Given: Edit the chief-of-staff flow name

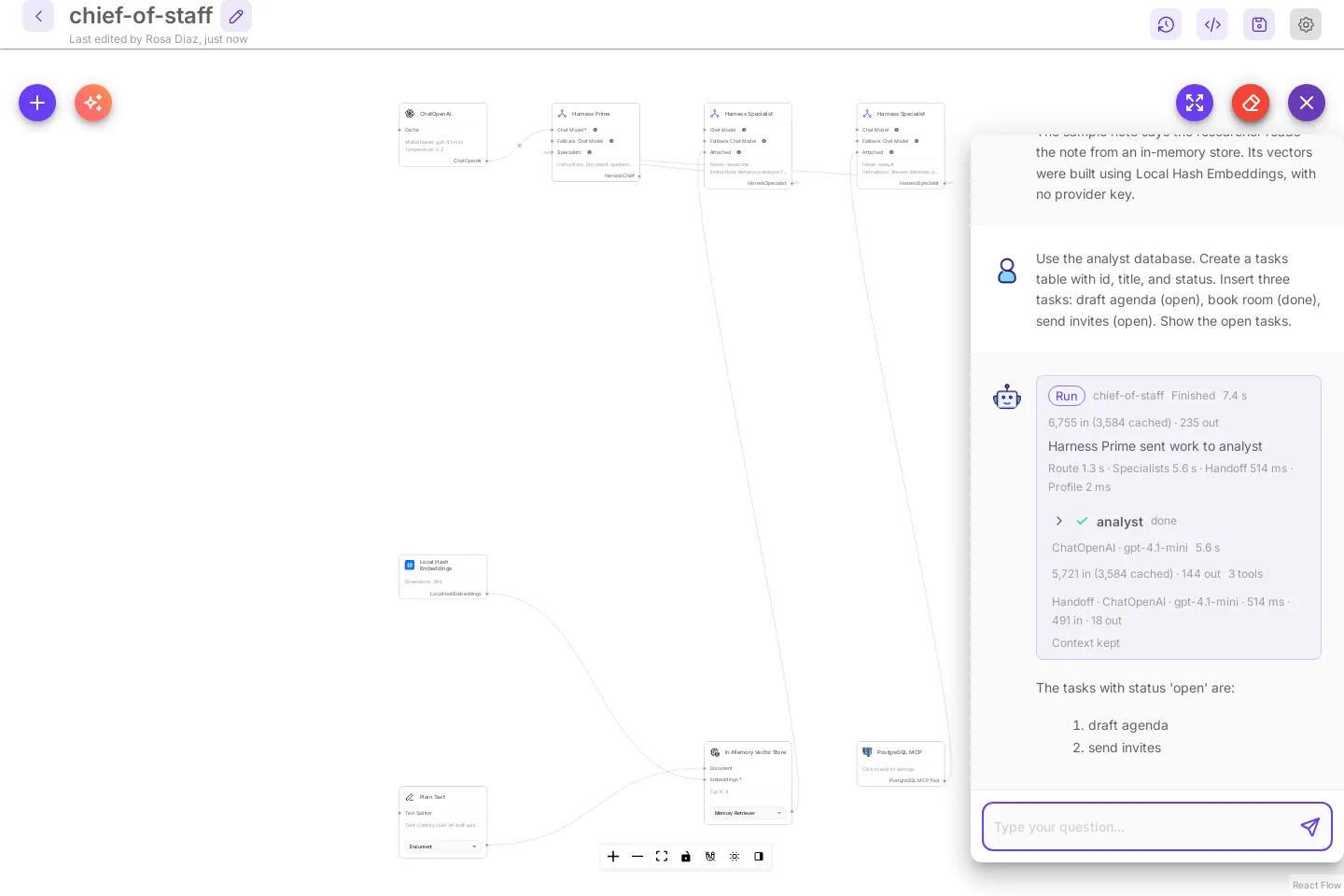Looking at the screenshot, I should [236, 16].
